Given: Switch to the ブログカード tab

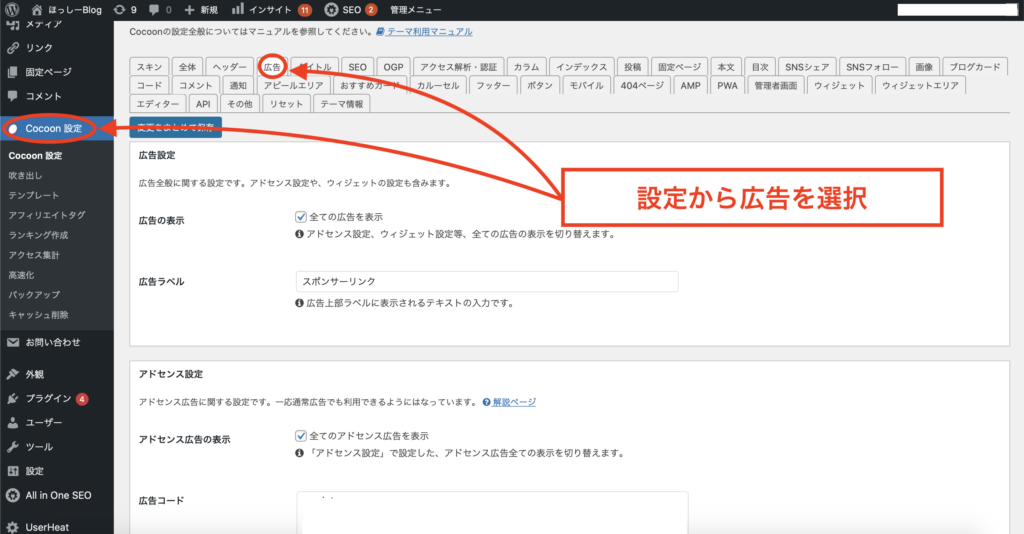Looking at the screenshot, I should 975,67.
